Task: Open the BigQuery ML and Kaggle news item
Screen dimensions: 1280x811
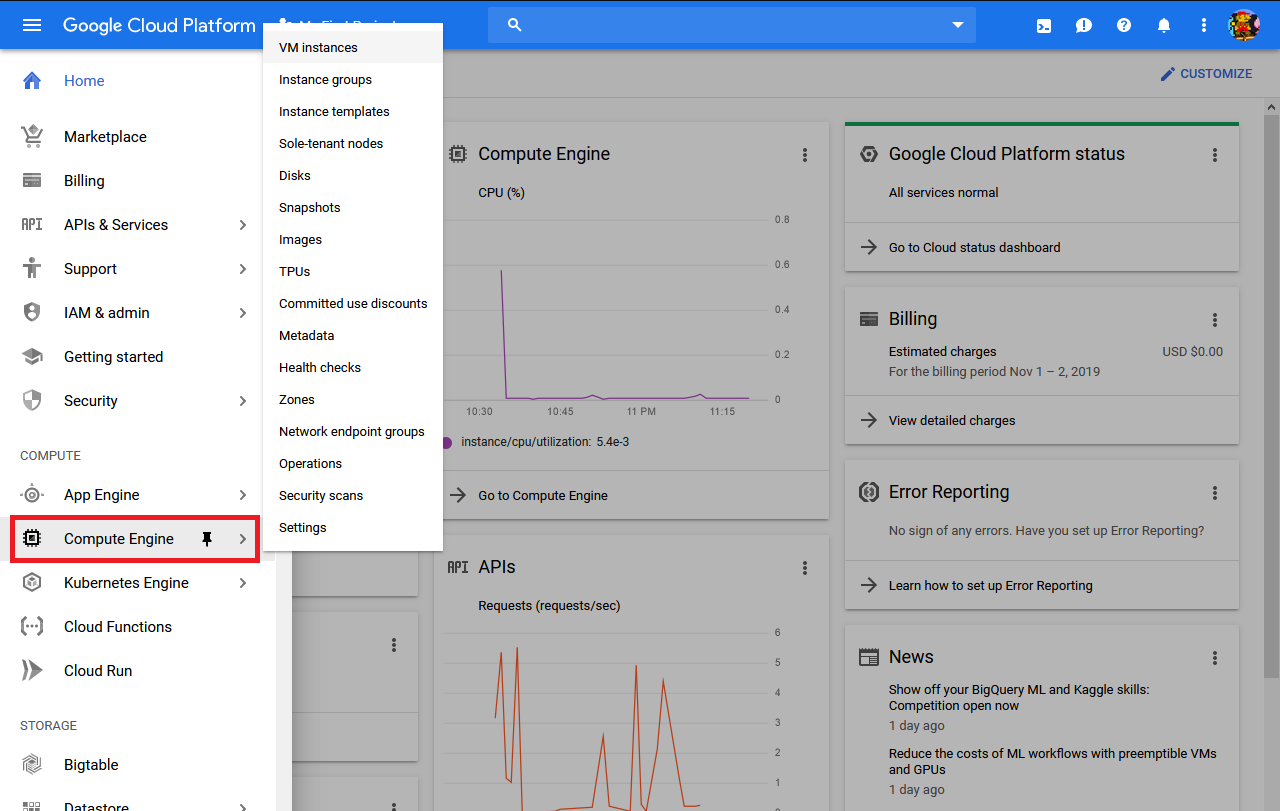Action: (x=1019, y=698)
